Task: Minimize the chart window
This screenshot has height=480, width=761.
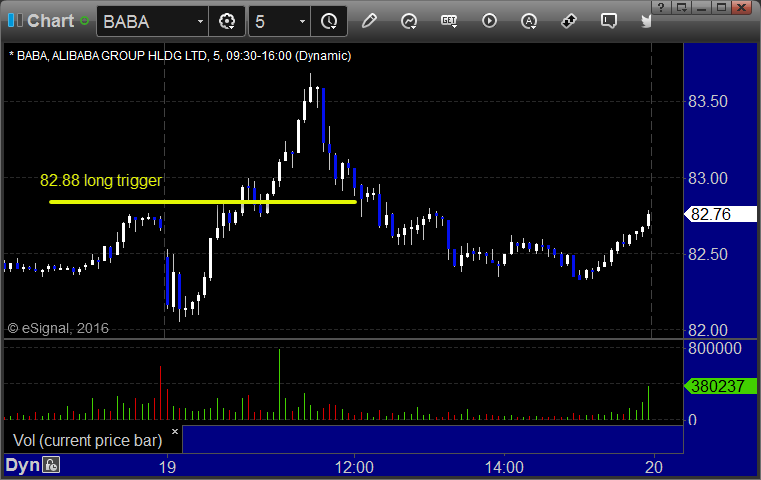Action: point(701,7)
